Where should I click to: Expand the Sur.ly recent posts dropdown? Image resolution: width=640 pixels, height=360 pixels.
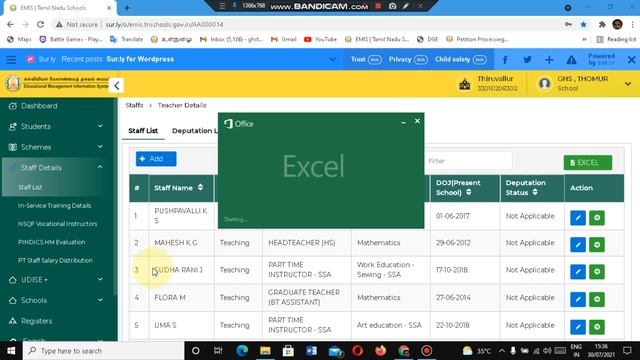333,60
